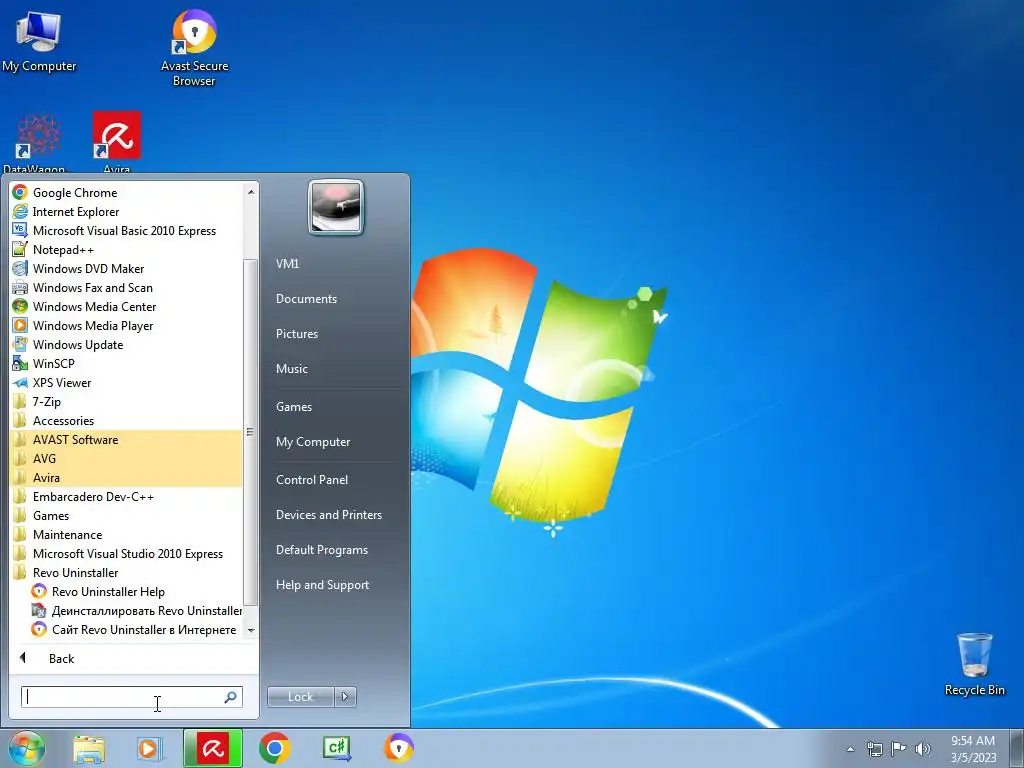Open Chrome from the taskbar
Viewport: 1024px width, 768px height.
275,748
